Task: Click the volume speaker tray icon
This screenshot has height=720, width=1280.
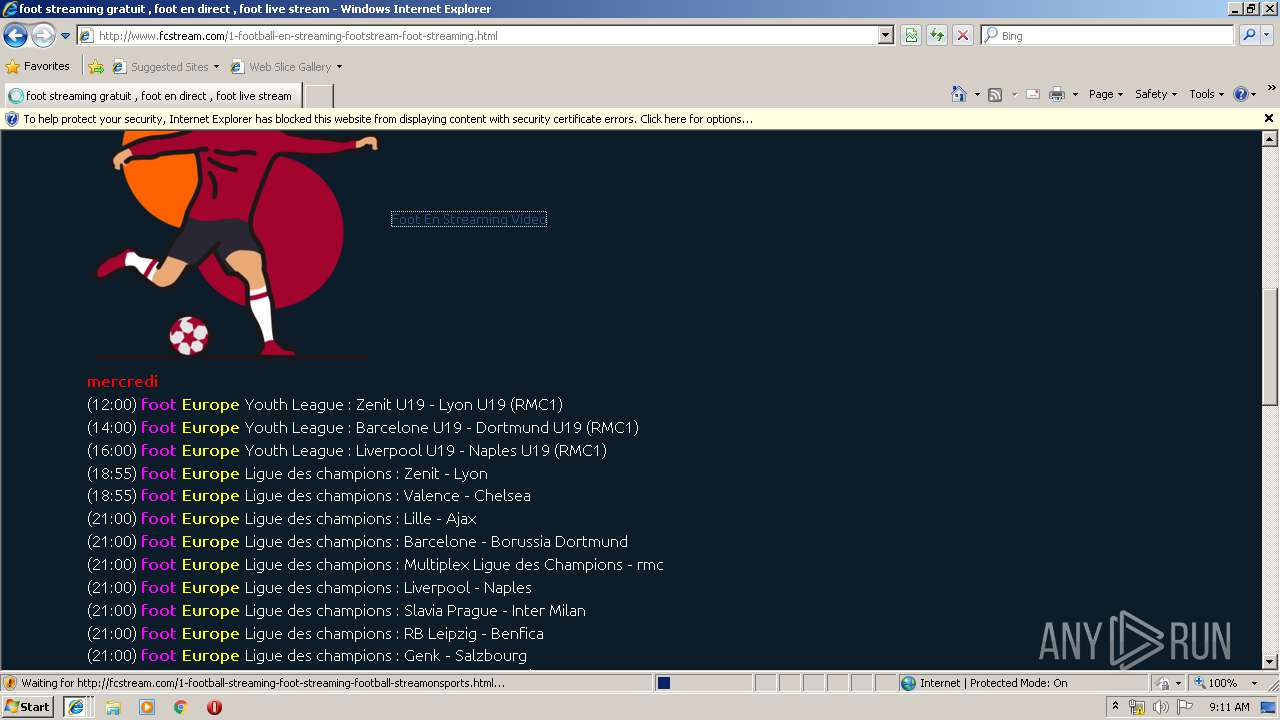Action: tap(1160, 707)
